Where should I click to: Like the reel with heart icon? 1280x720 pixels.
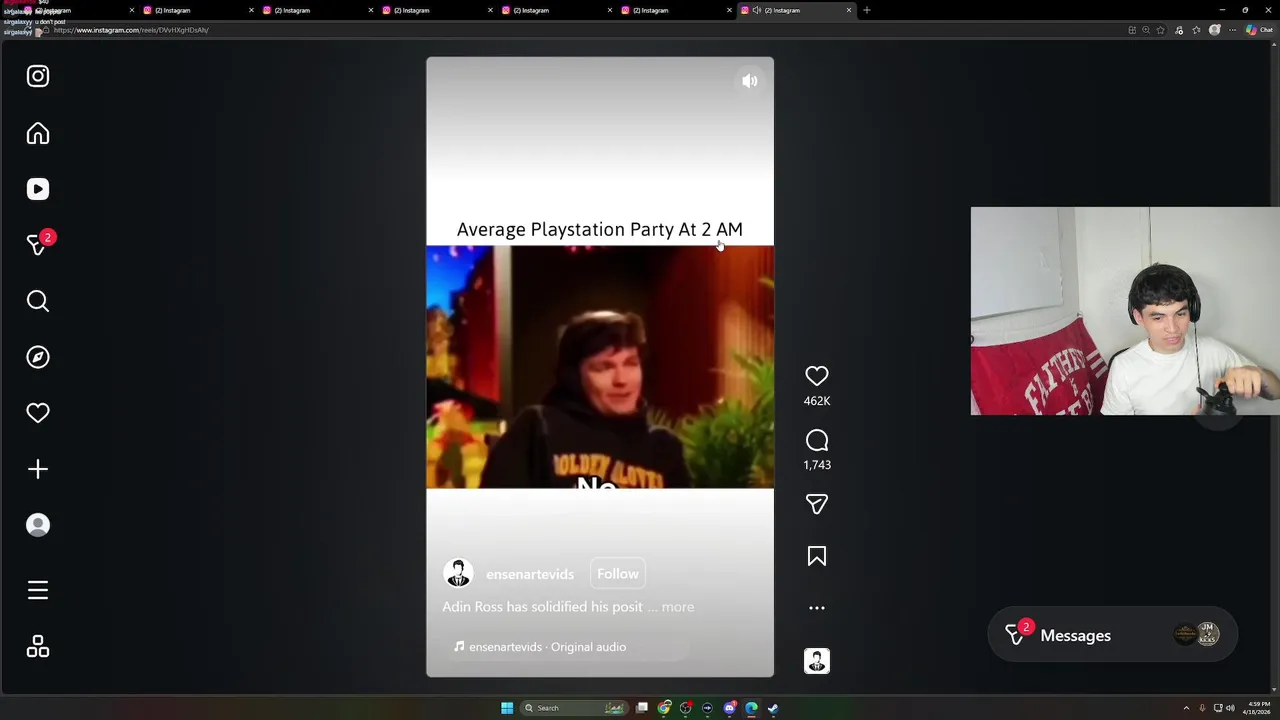[x=817, y=376]
